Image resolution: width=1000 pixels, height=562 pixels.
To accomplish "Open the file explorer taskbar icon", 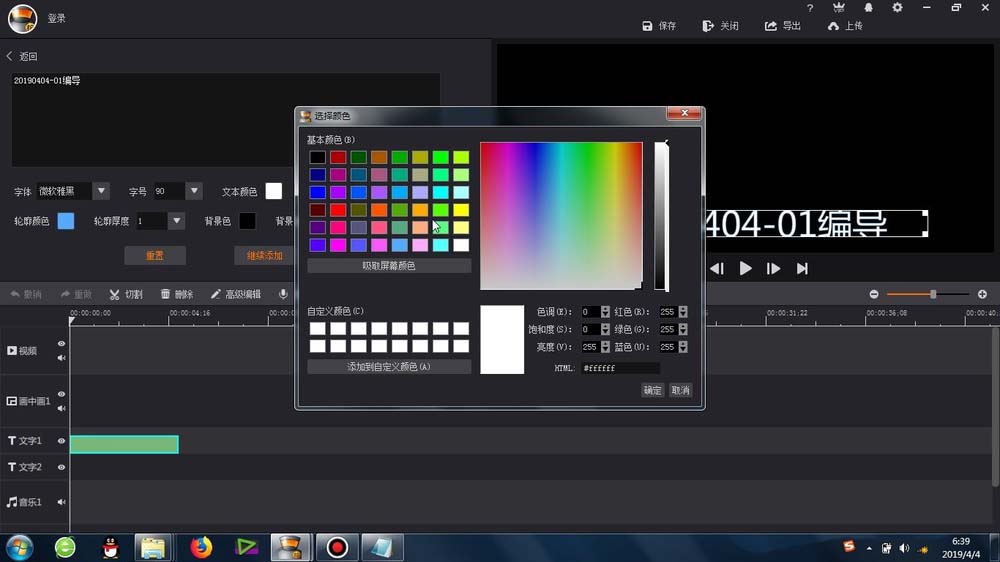I will pos(153,547).
